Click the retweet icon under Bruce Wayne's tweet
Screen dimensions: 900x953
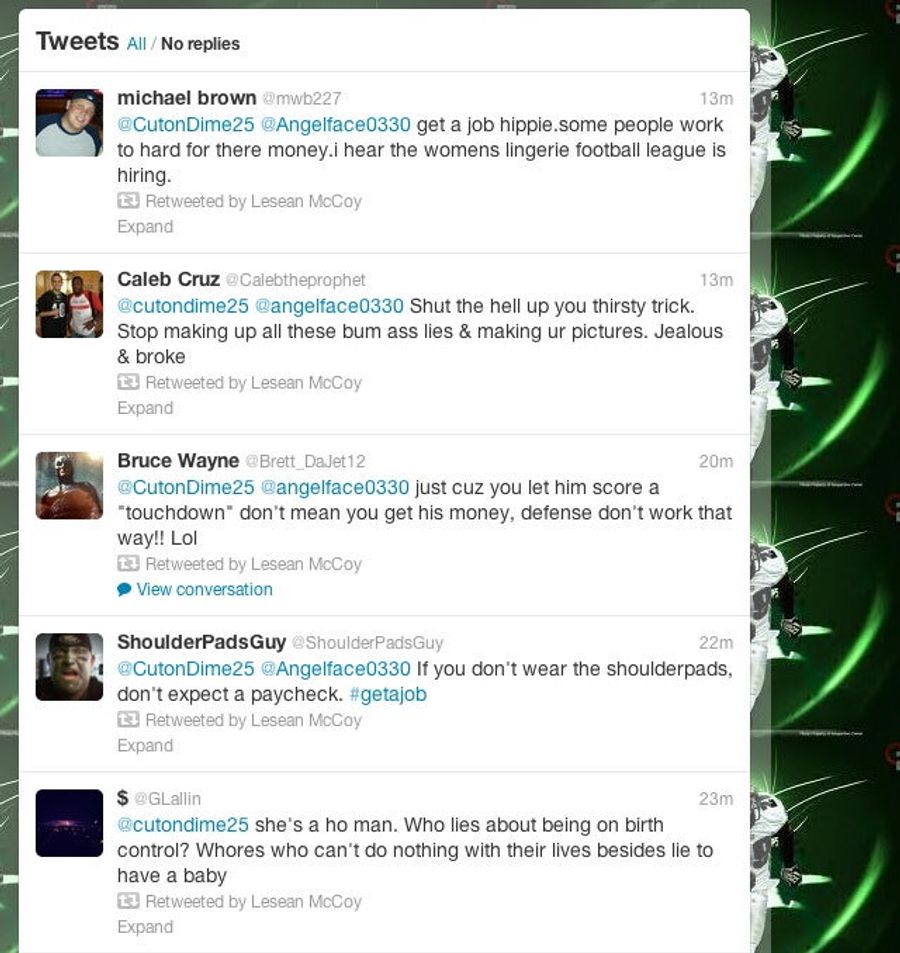click(x=128, y=564)
